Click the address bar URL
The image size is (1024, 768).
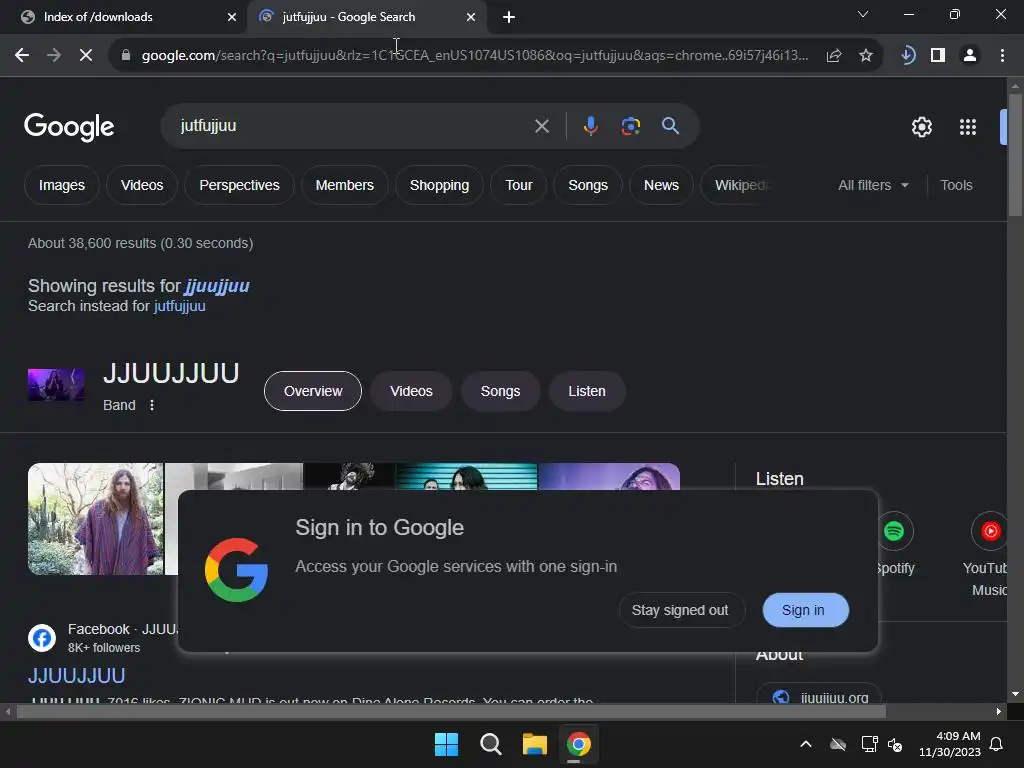(x=475, y=56)
